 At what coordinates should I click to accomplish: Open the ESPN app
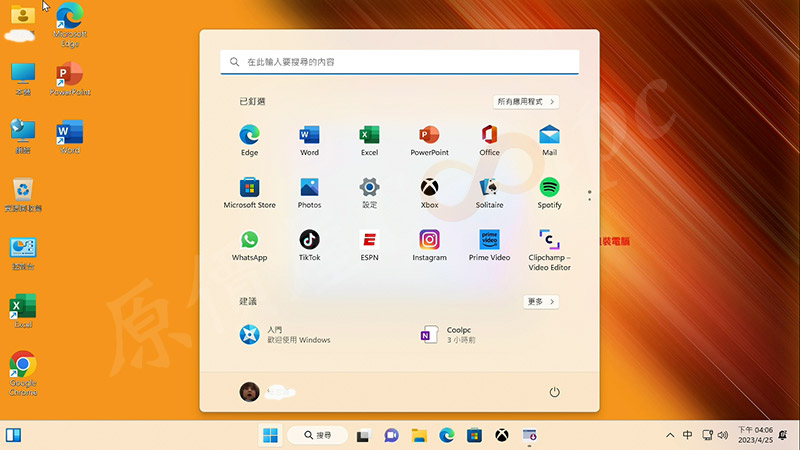pos(369,245)
